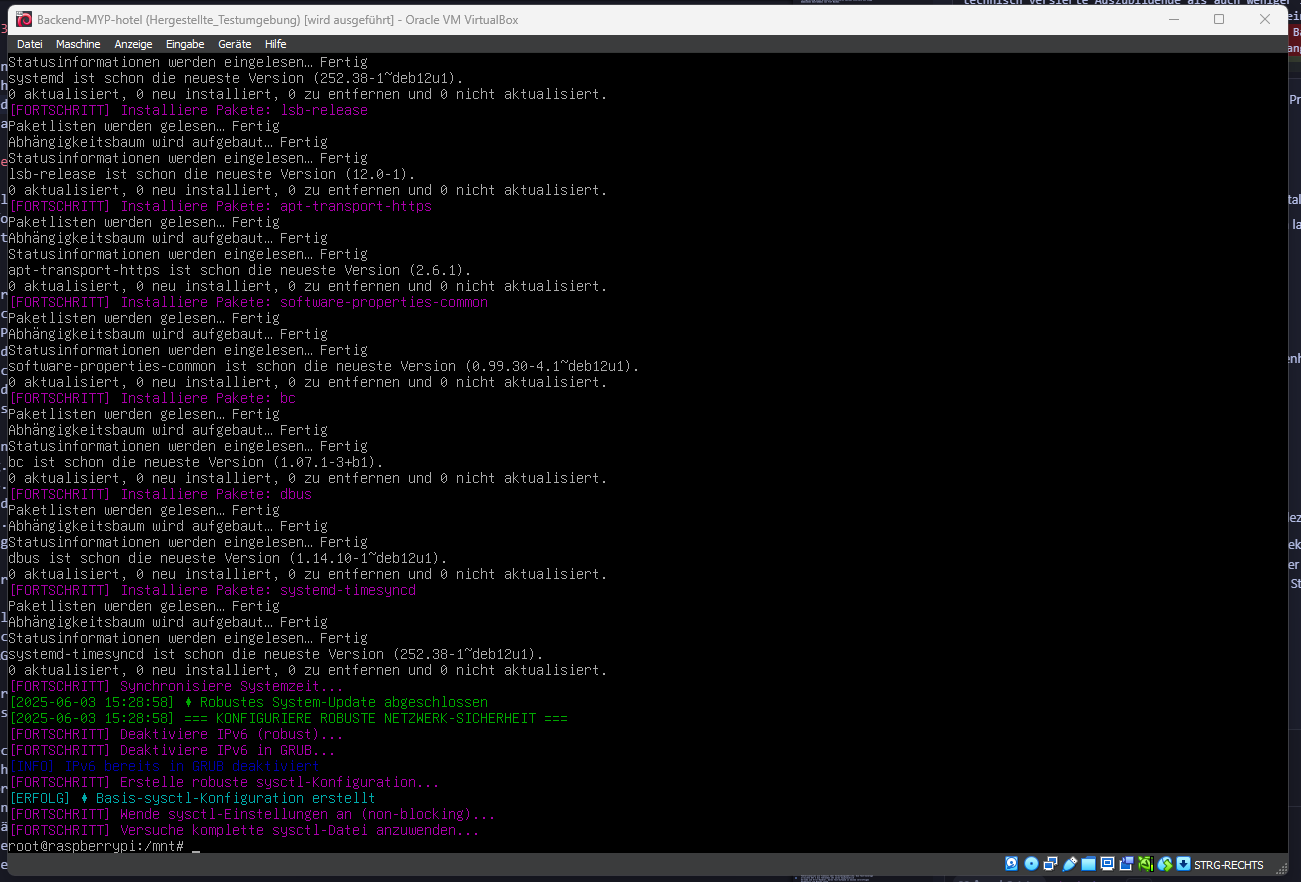
Task: Maximize the VirtualBox VM window
Action: (1219, 19)
